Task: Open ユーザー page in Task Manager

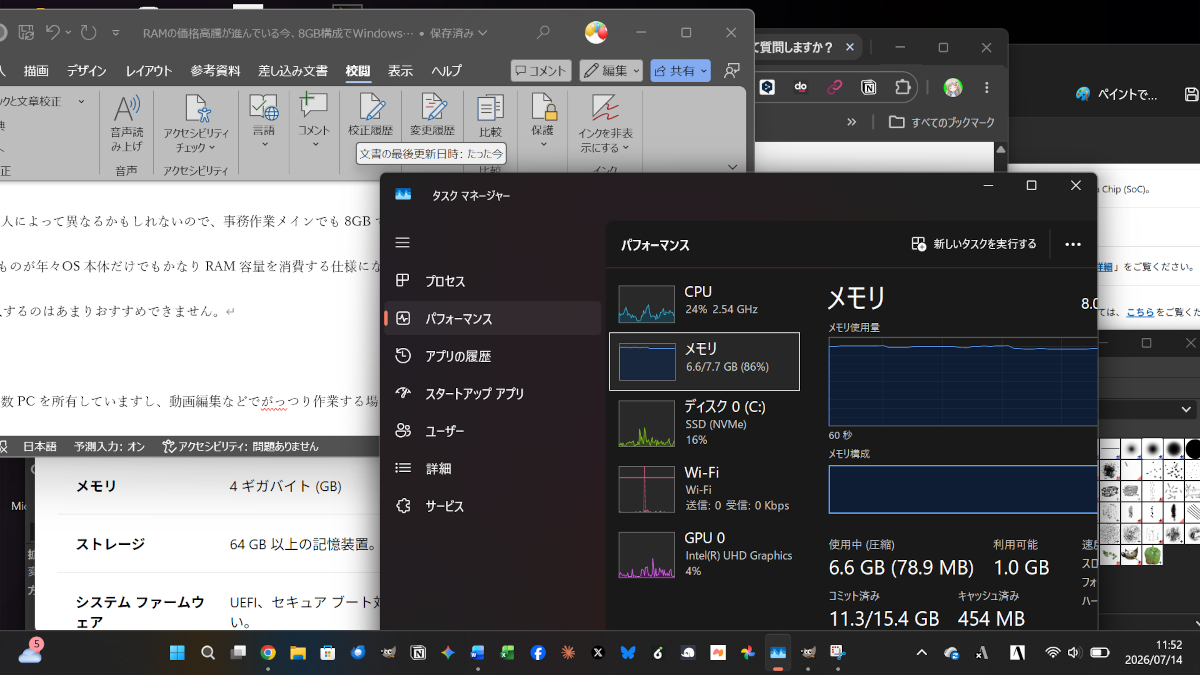Action: point(492,431)
